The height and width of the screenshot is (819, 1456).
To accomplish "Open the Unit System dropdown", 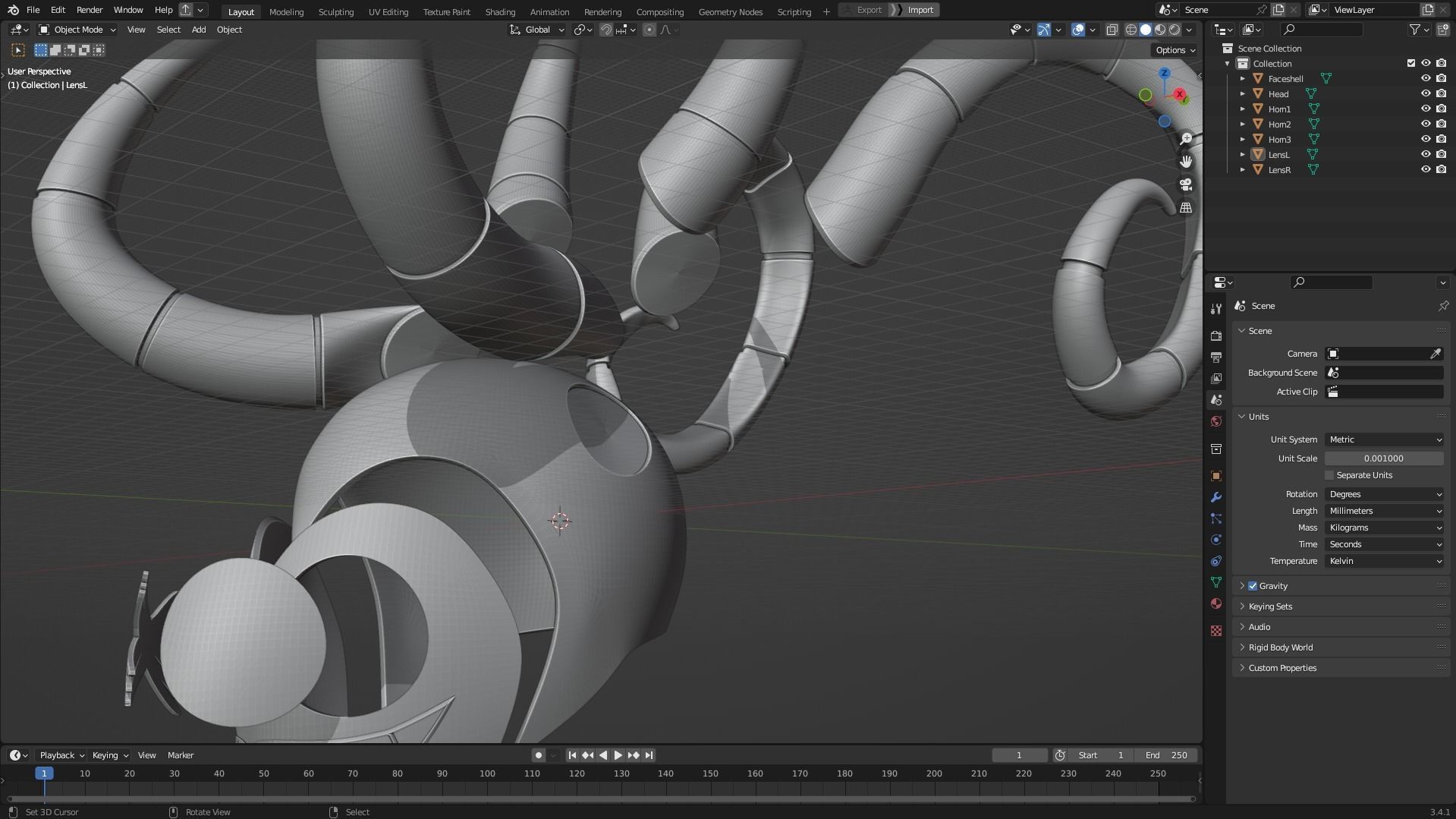I will 1384,439.
